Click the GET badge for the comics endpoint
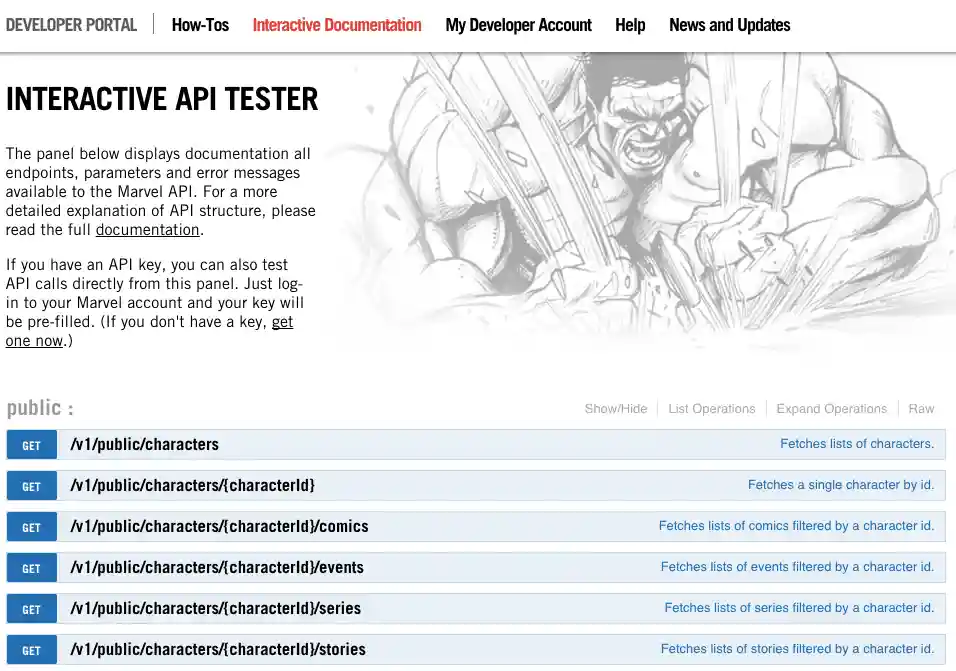This screenshot has height=671, width=956. pos(31,526)
